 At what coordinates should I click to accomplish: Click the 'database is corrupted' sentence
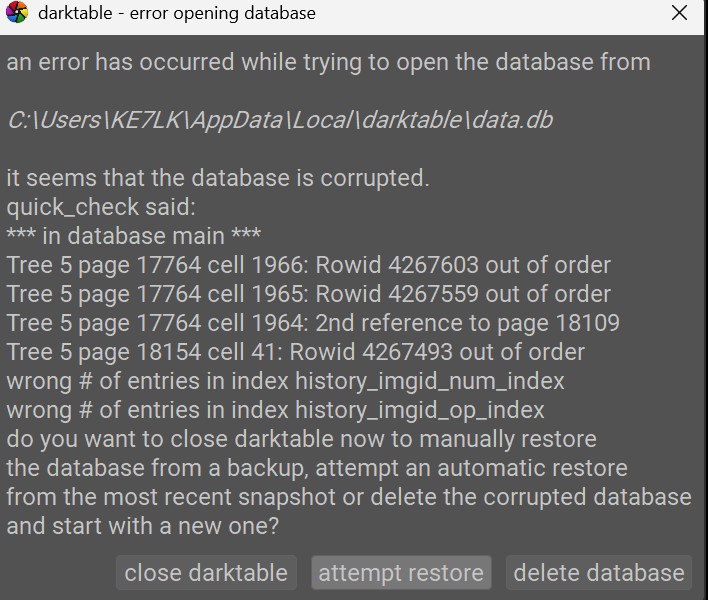[218, 178]
